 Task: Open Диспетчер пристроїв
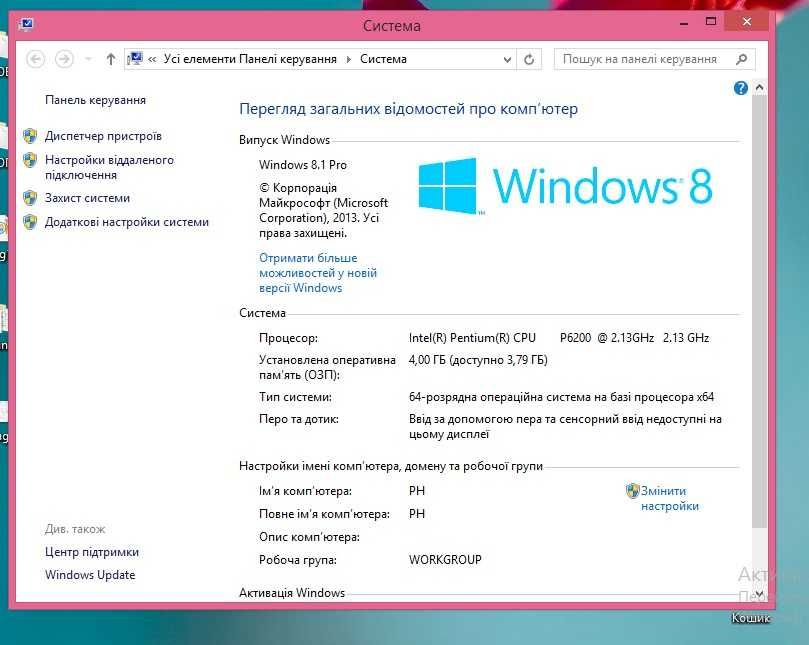pos(103,136)
